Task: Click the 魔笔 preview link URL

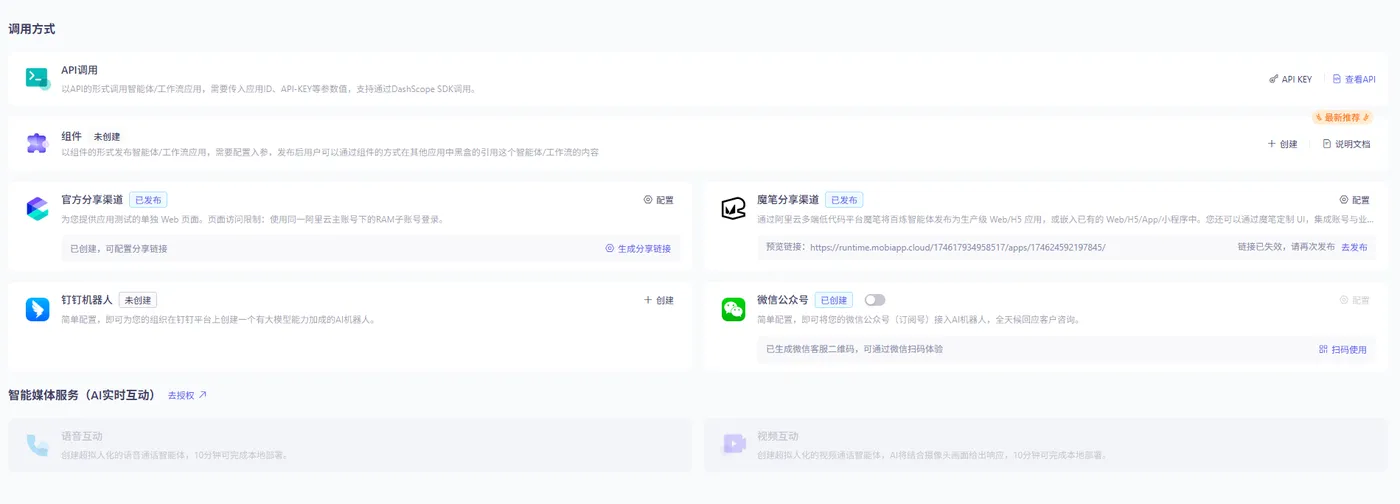Action: pos(957,247)
